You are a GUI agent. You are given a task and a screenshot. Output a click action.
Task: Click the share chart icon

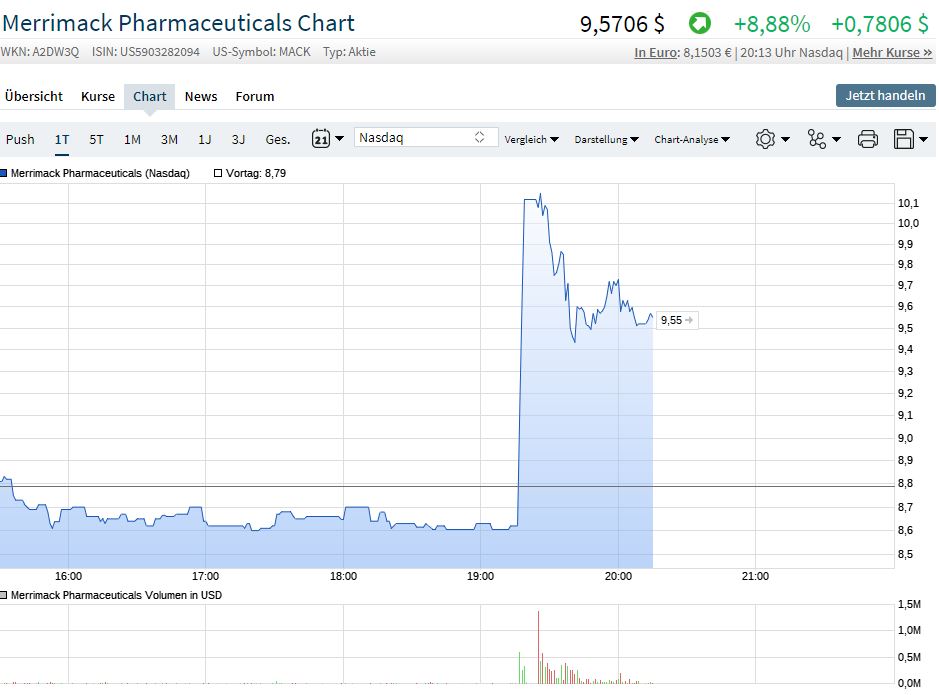pyautogui.click(x=818, y=139)
